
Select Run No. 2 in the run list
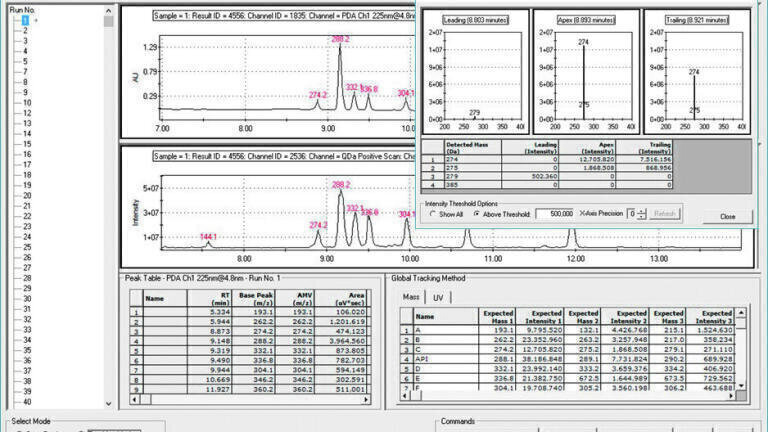point(25,30)
